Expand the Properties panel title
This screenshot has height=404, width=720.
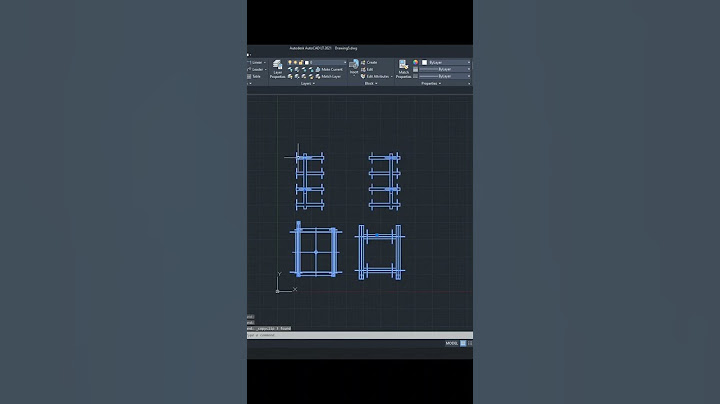point(431,84)
